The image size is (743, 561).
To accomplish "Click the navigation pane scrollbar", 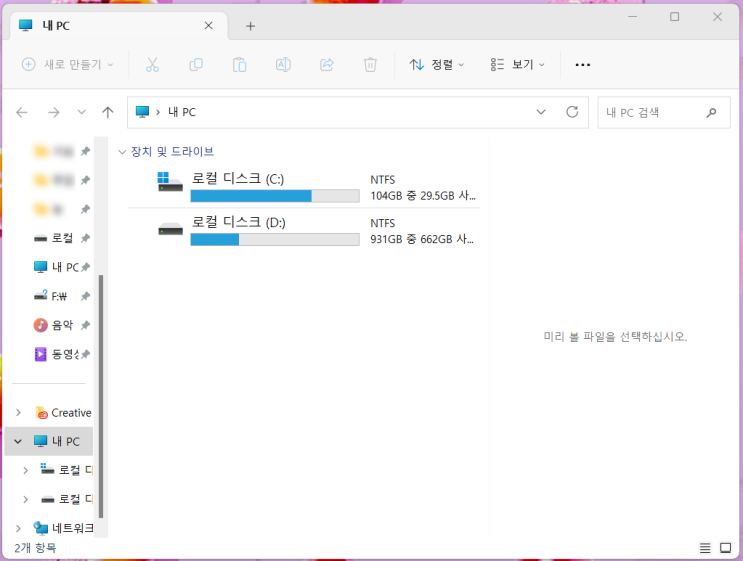I will (100, 396).
